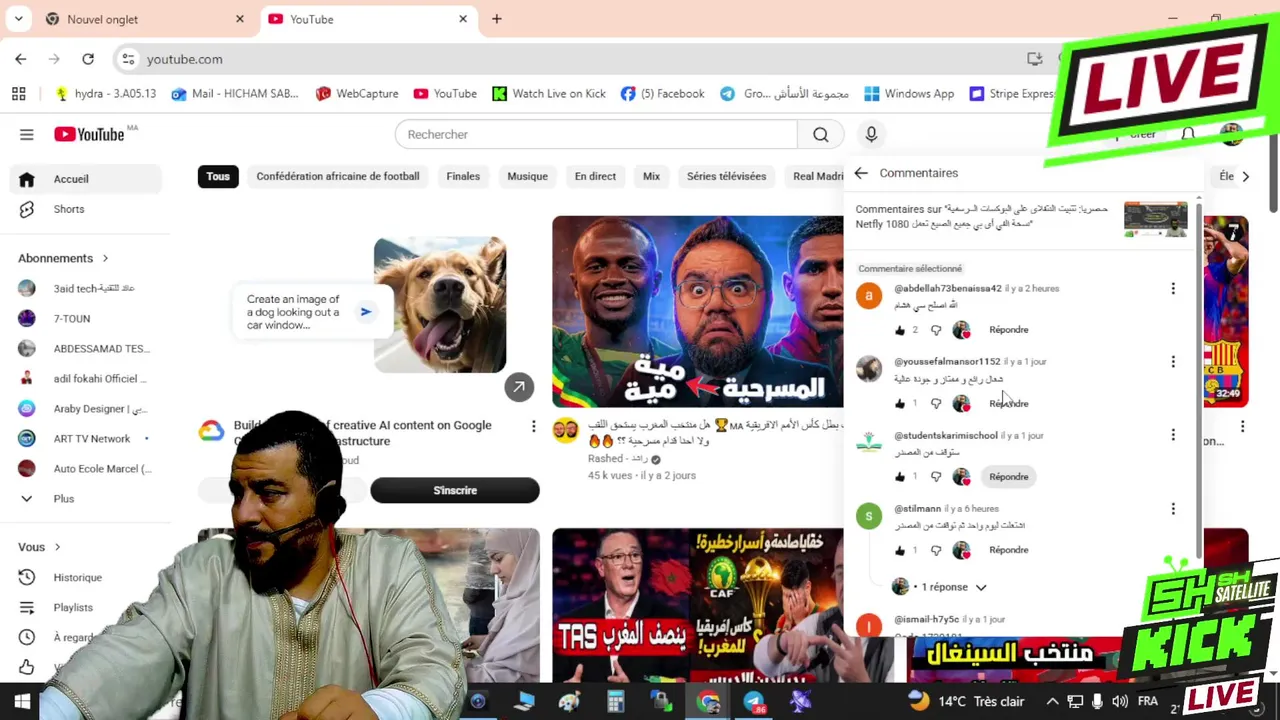Open Chrome from the taskbar
Image resolution: width=1280 pixels, height=720 pixels.
(709, 702)
